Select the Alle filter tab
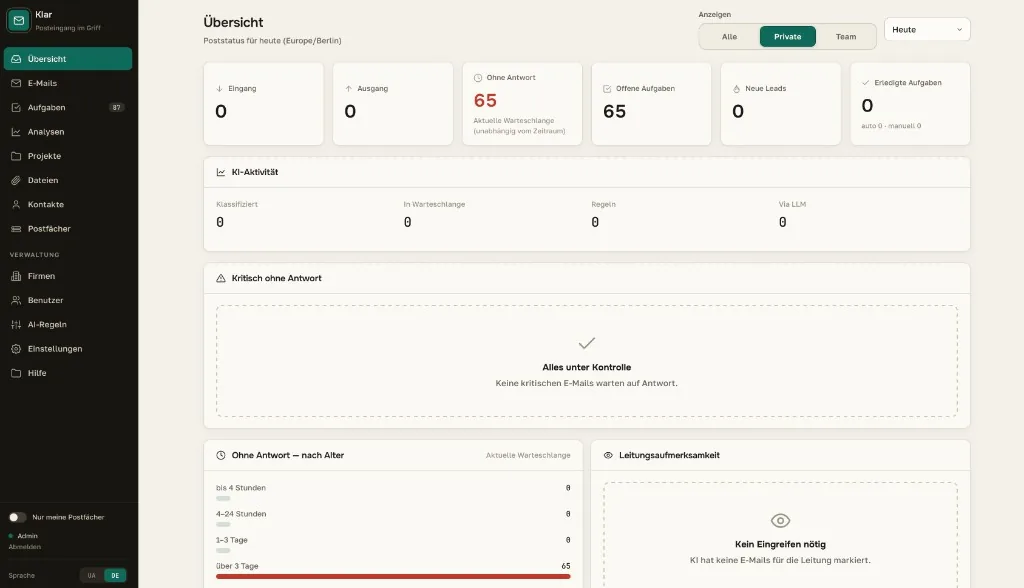Image resolution: width=1024 pixels, height=588 pixels. click(x=729, y=37)
